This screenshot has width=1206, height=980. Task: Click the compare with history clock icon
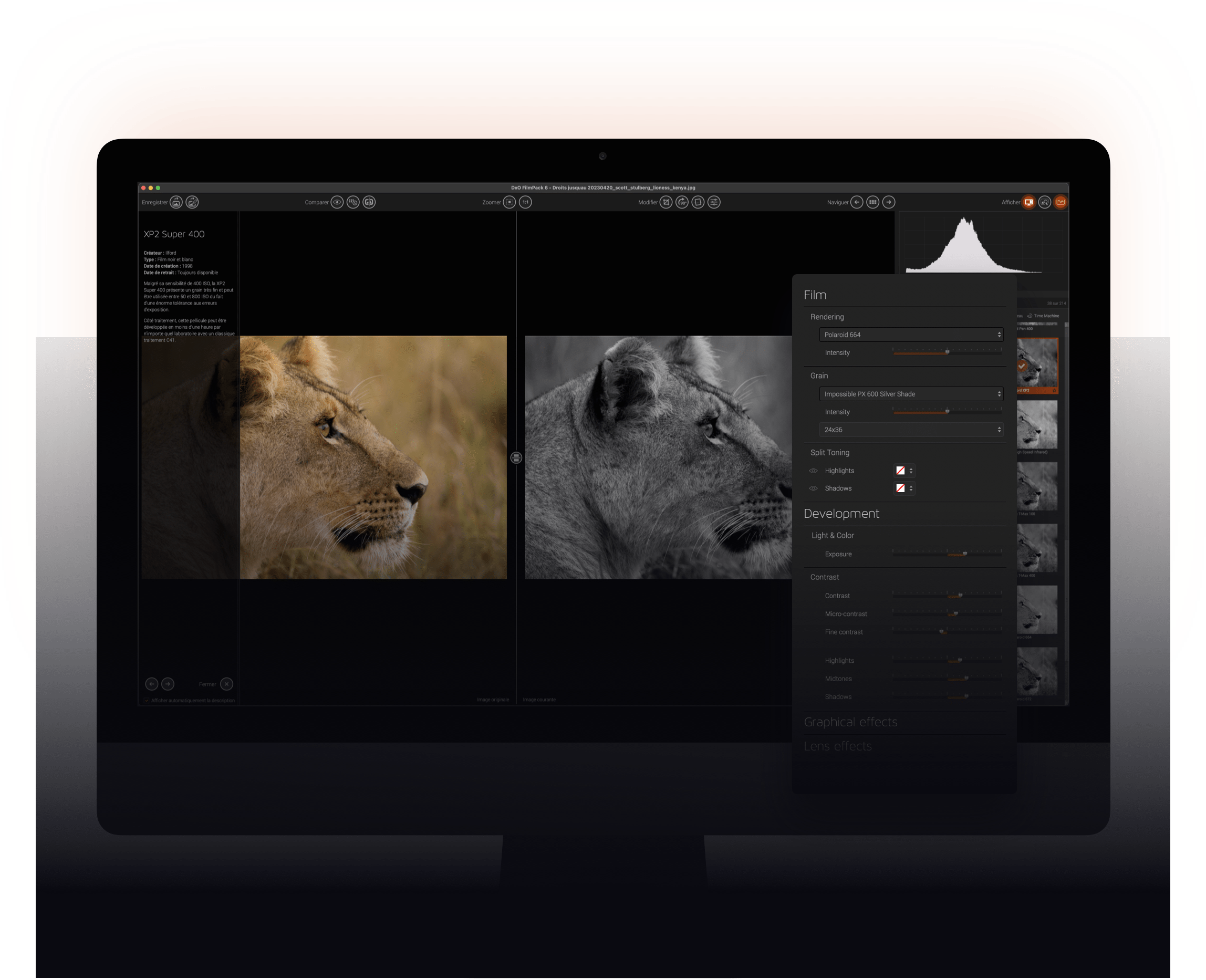coord(353,202)
